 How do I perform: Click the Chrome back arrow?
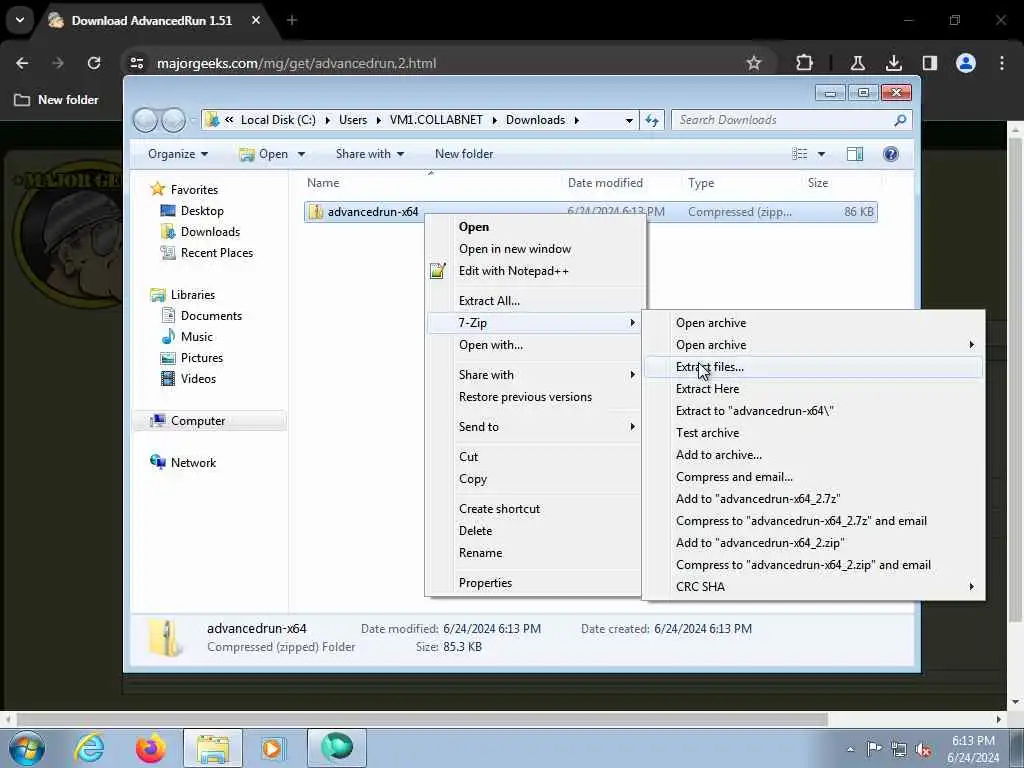(22, 63)
